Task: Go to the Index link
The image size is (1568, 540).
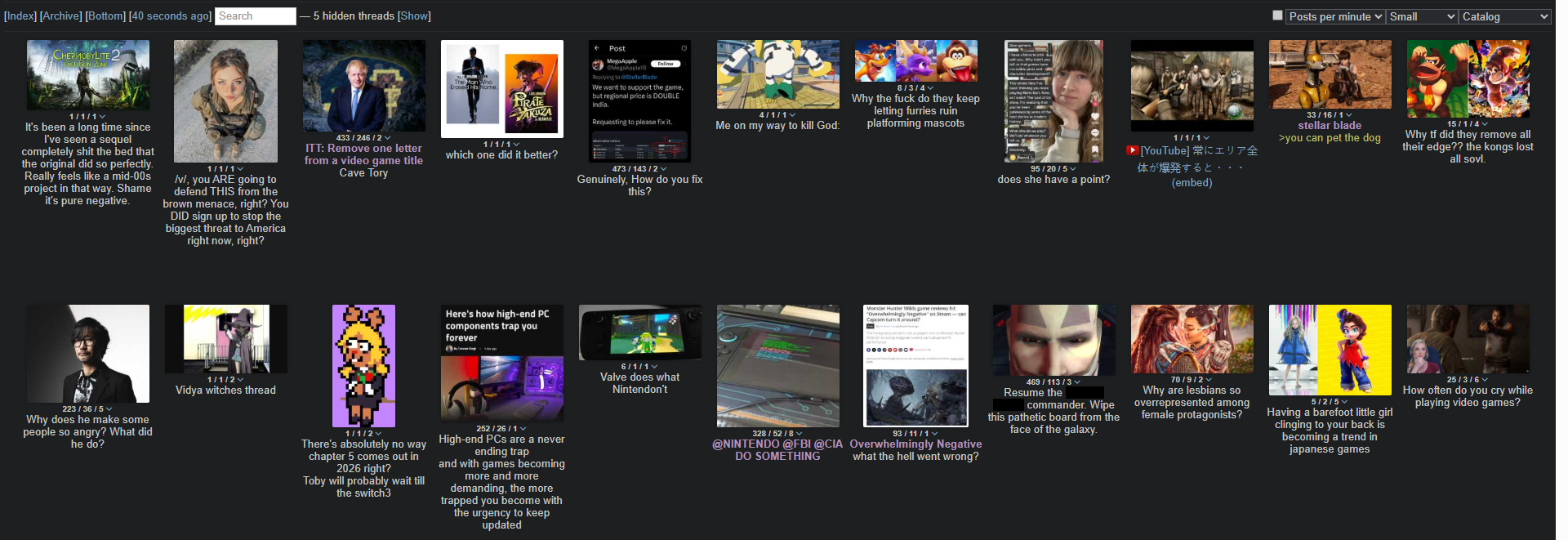Action: tap(20, 16)
